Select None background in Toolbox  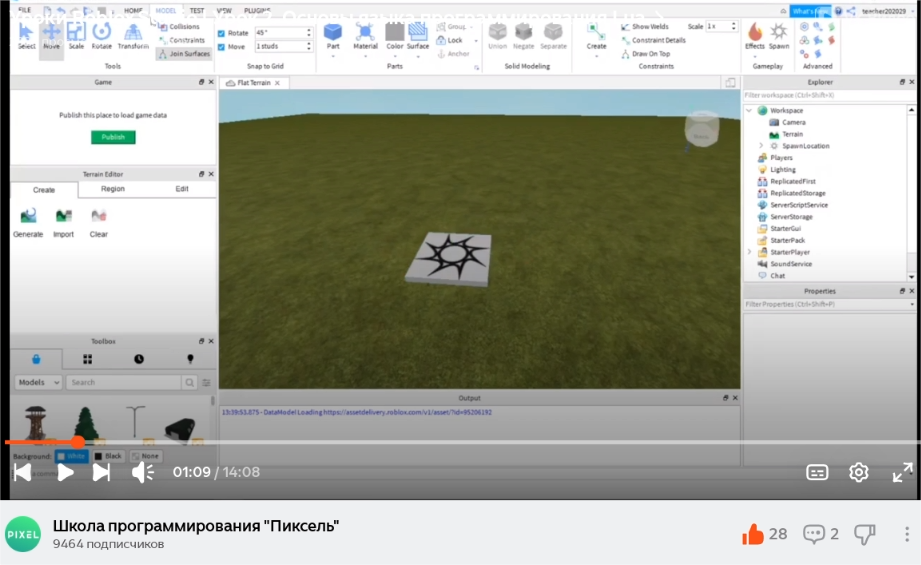tap(145, 456)
